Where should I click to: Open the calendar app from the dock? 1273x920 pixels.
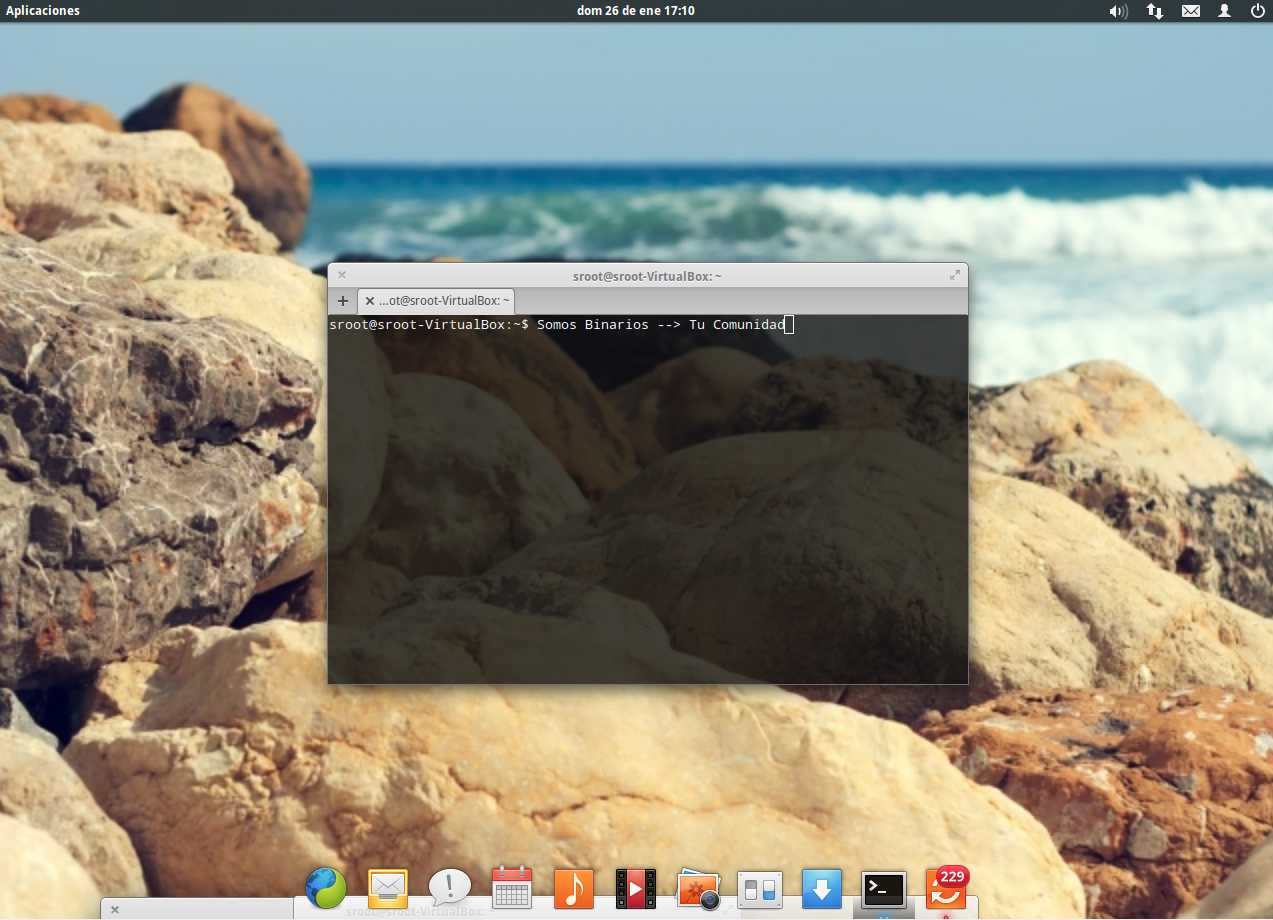tap(512, 887)
